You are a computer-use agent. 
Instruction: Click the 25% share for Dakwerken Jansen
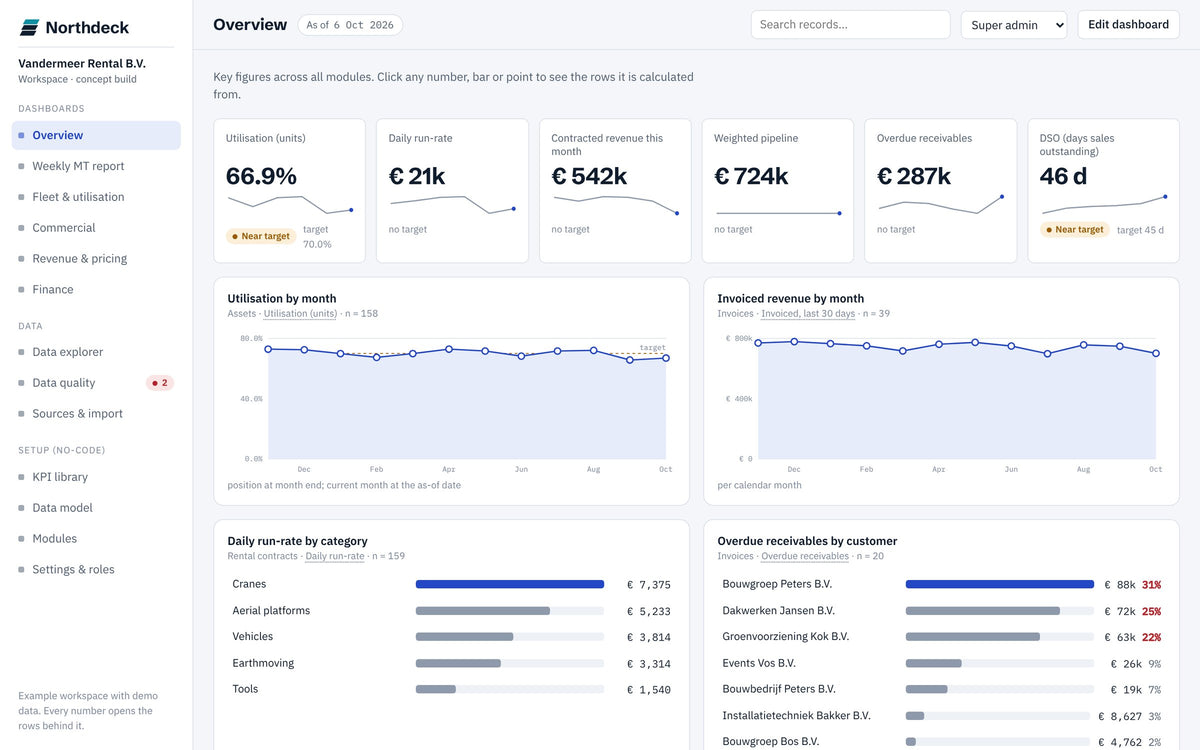[1151, 611]
